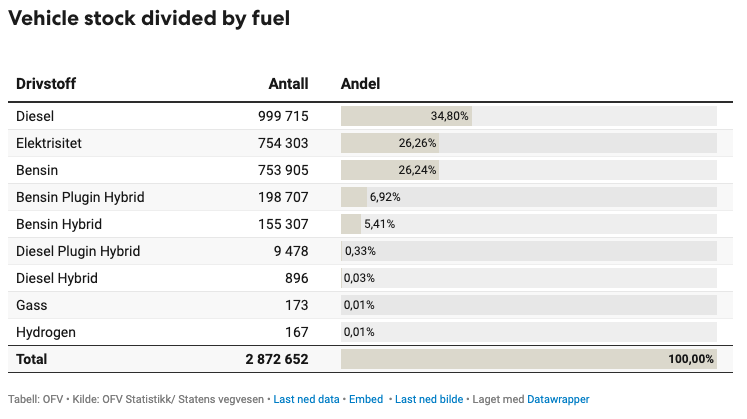Image resolution: width=747 pixels, height=419 pixels.
Task: Open the Datawrapper link
Action: [x=558, y=399]
